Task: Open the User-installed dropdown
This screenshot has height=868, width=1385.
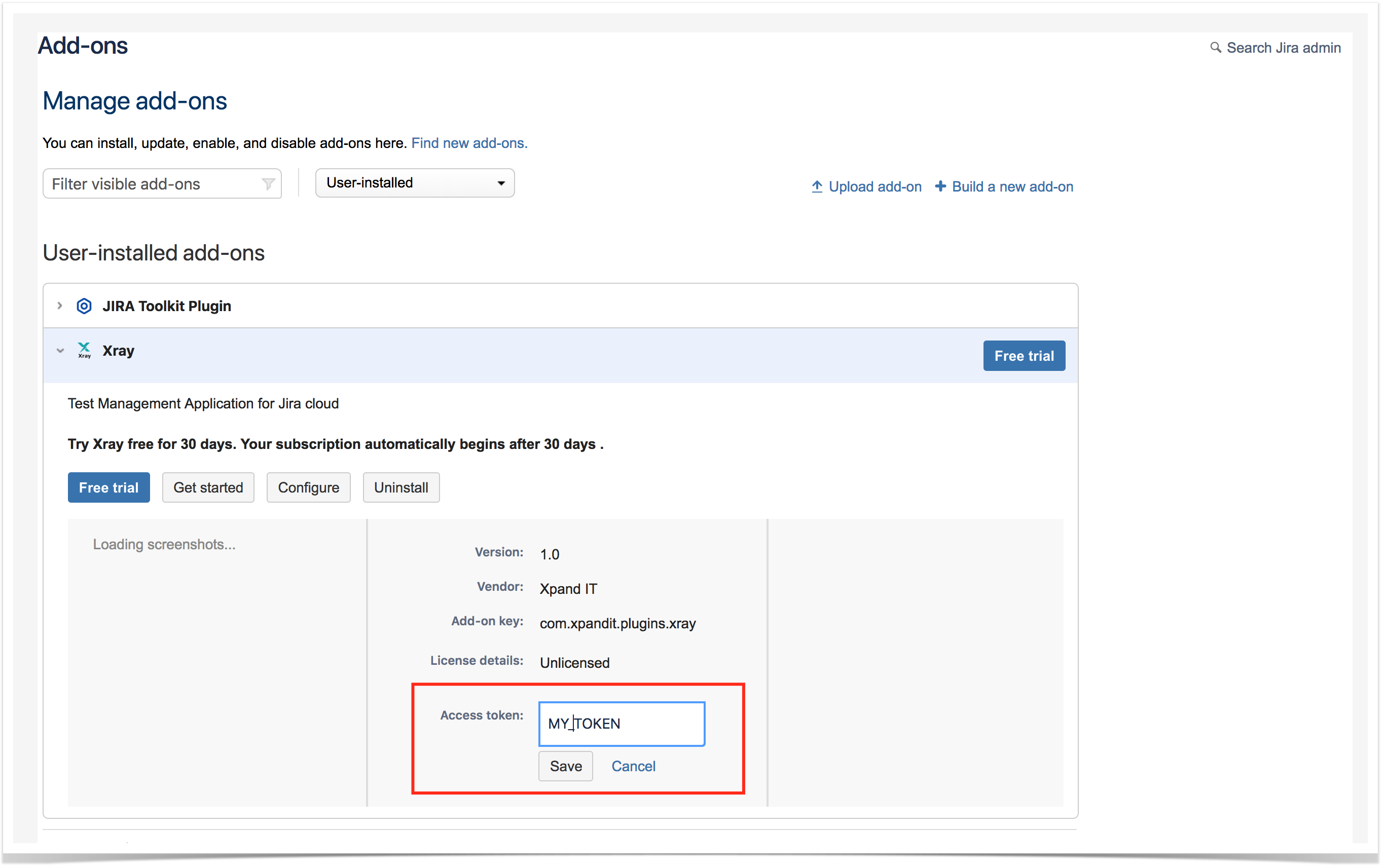Action: point(415,183)
